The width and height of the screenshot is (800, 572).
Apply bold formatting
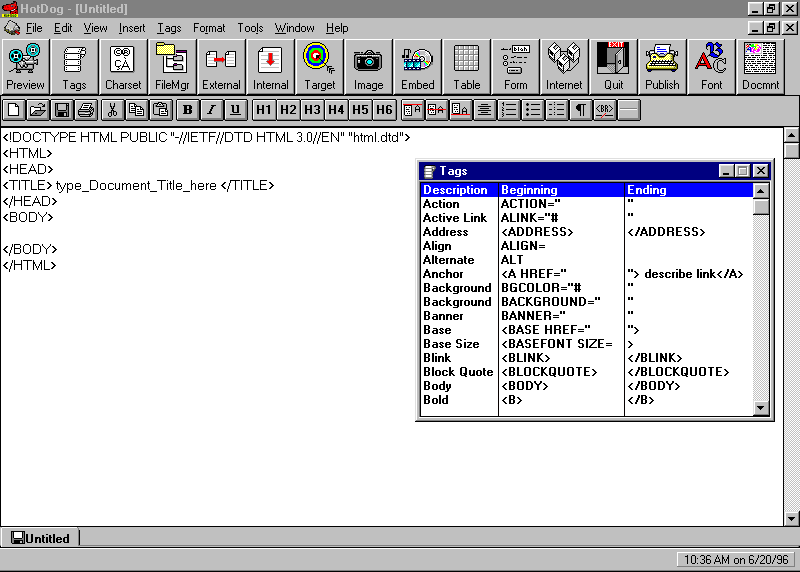[x=187, y=110]
